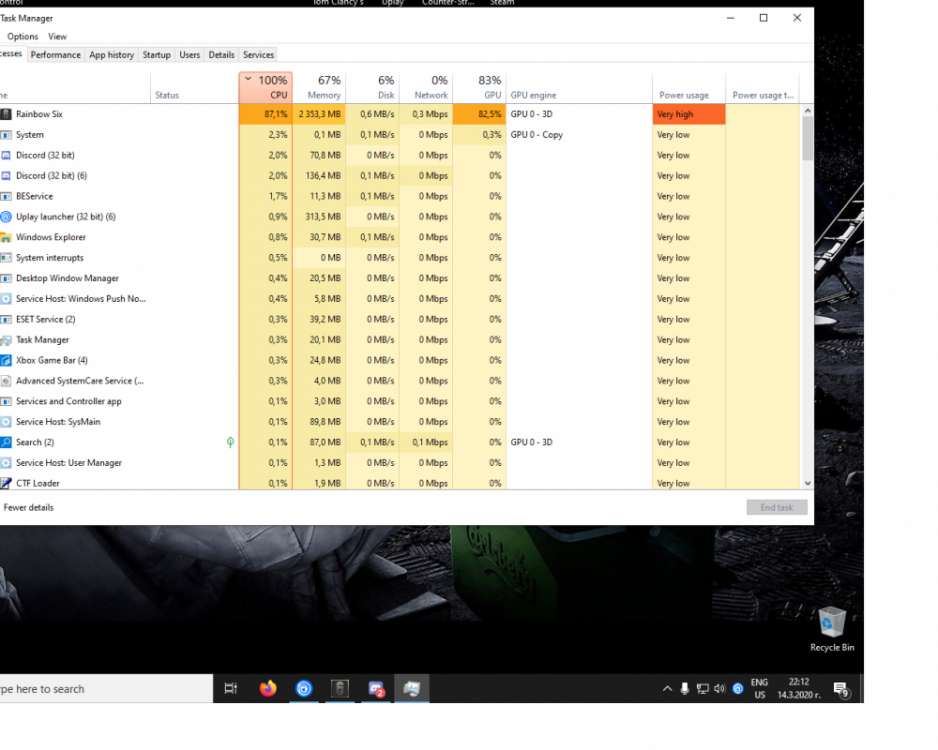Click the 82,5% GPU cell
This screenshot has width=938, height=750.
coord(479,114)
